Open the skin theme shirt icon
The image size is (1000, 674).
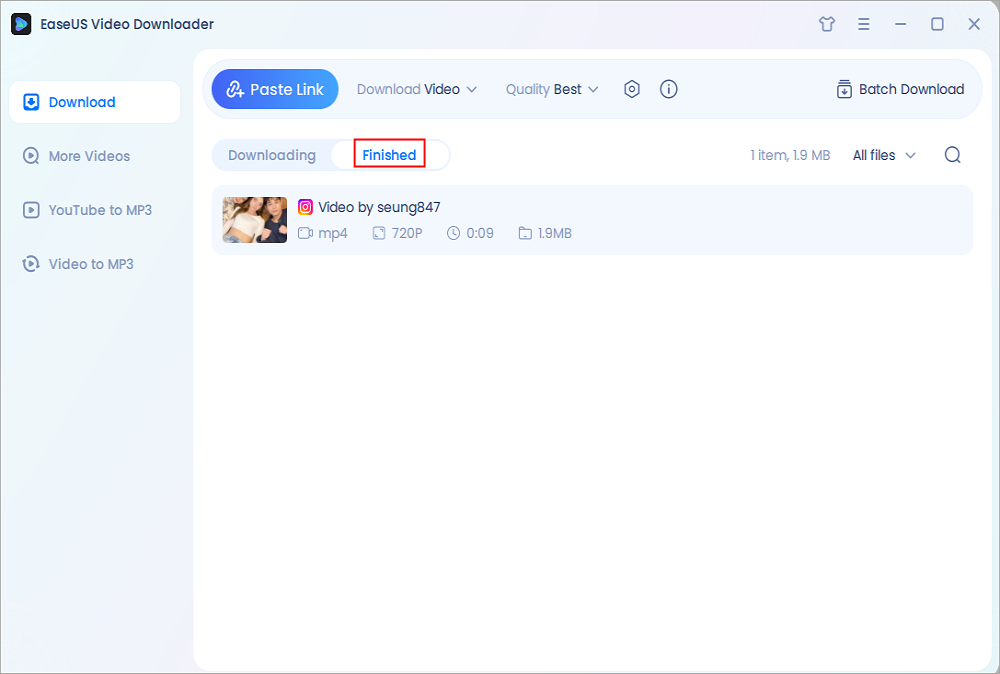tap(827, 24)
